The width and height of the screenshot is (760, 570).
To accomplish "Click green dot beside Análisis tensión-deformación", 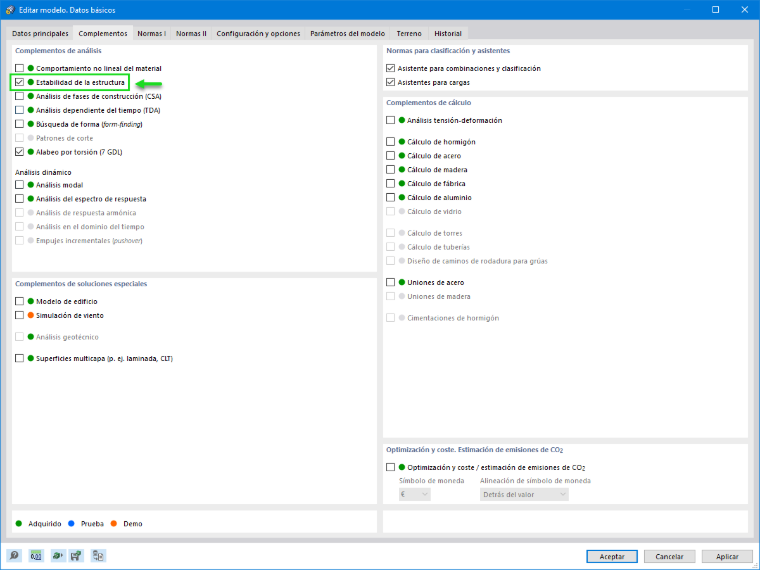I will click(x=402, y=120).
